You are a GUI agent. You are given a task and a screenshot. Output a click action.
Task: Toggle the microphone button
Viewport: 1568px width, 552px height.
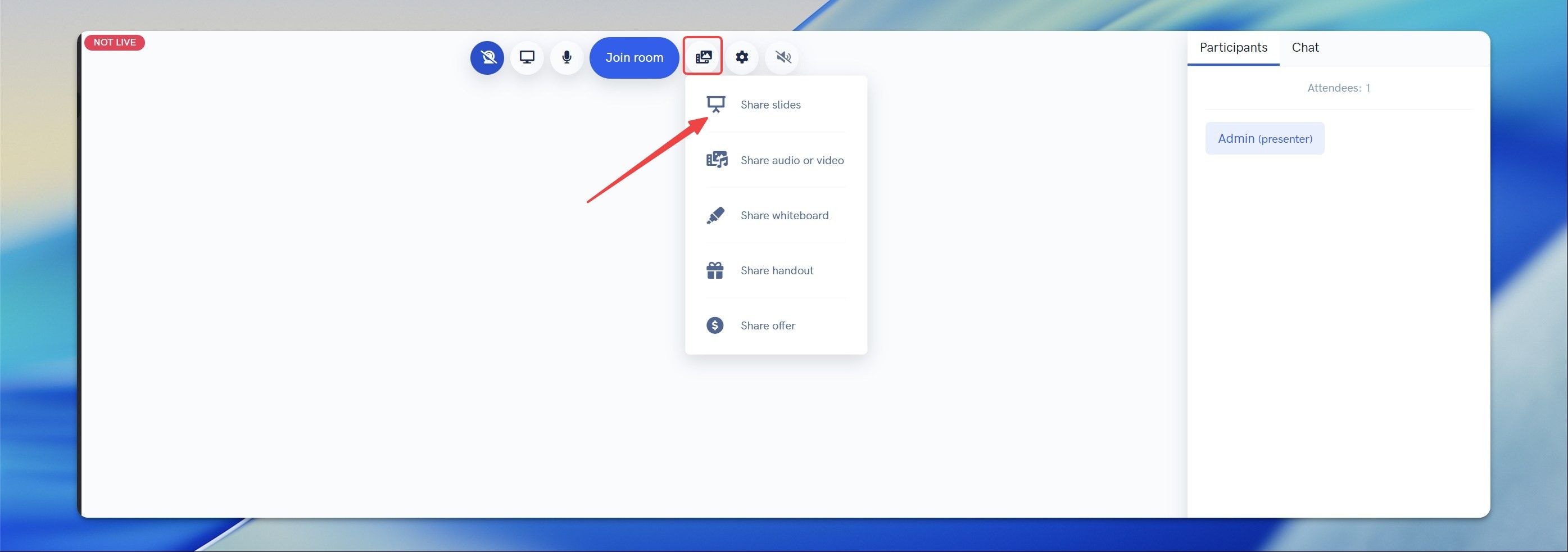click(x=567, y=58)
